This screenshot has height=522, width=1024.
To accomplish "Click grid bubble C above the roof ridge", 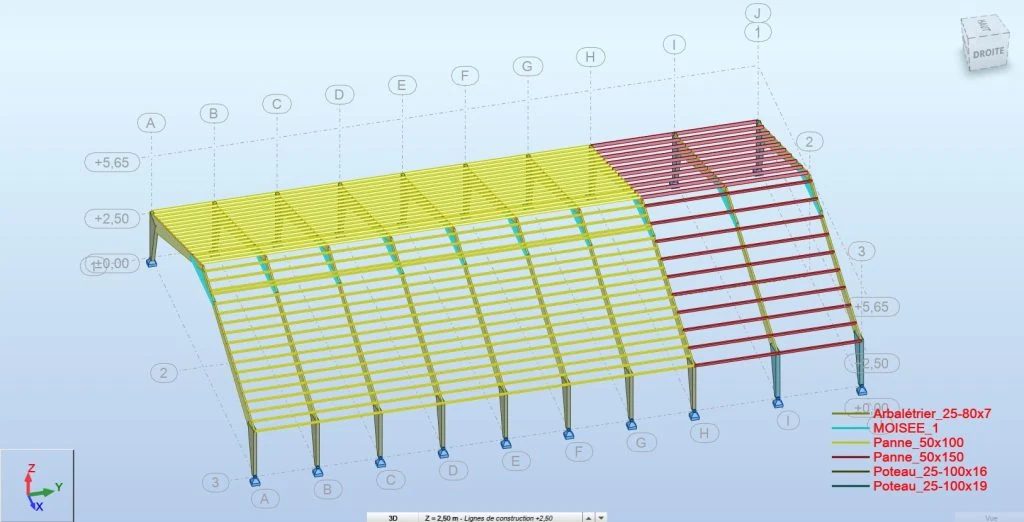I will click(x=276, y=104).
